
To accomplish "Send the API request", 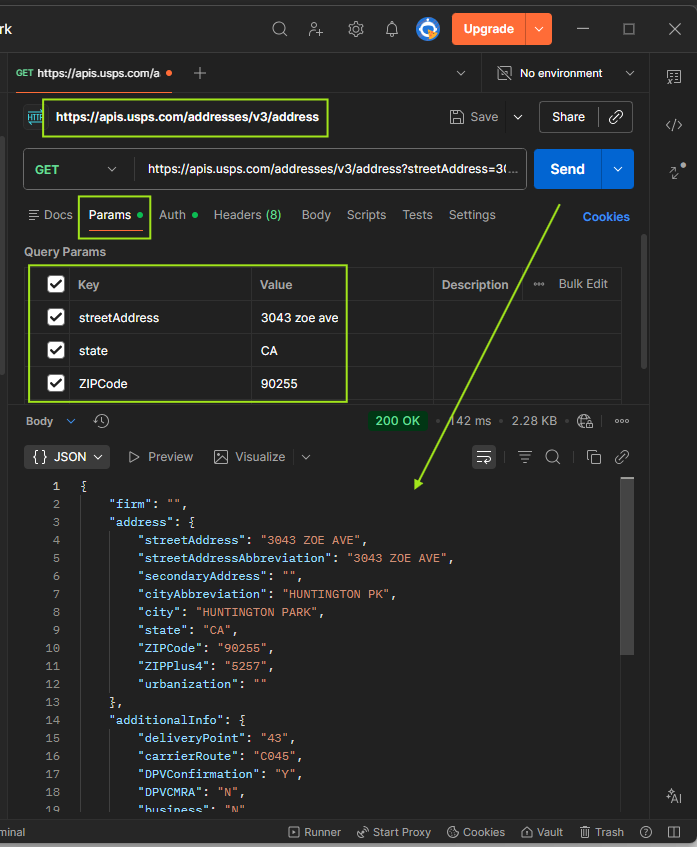I will 567,169.
